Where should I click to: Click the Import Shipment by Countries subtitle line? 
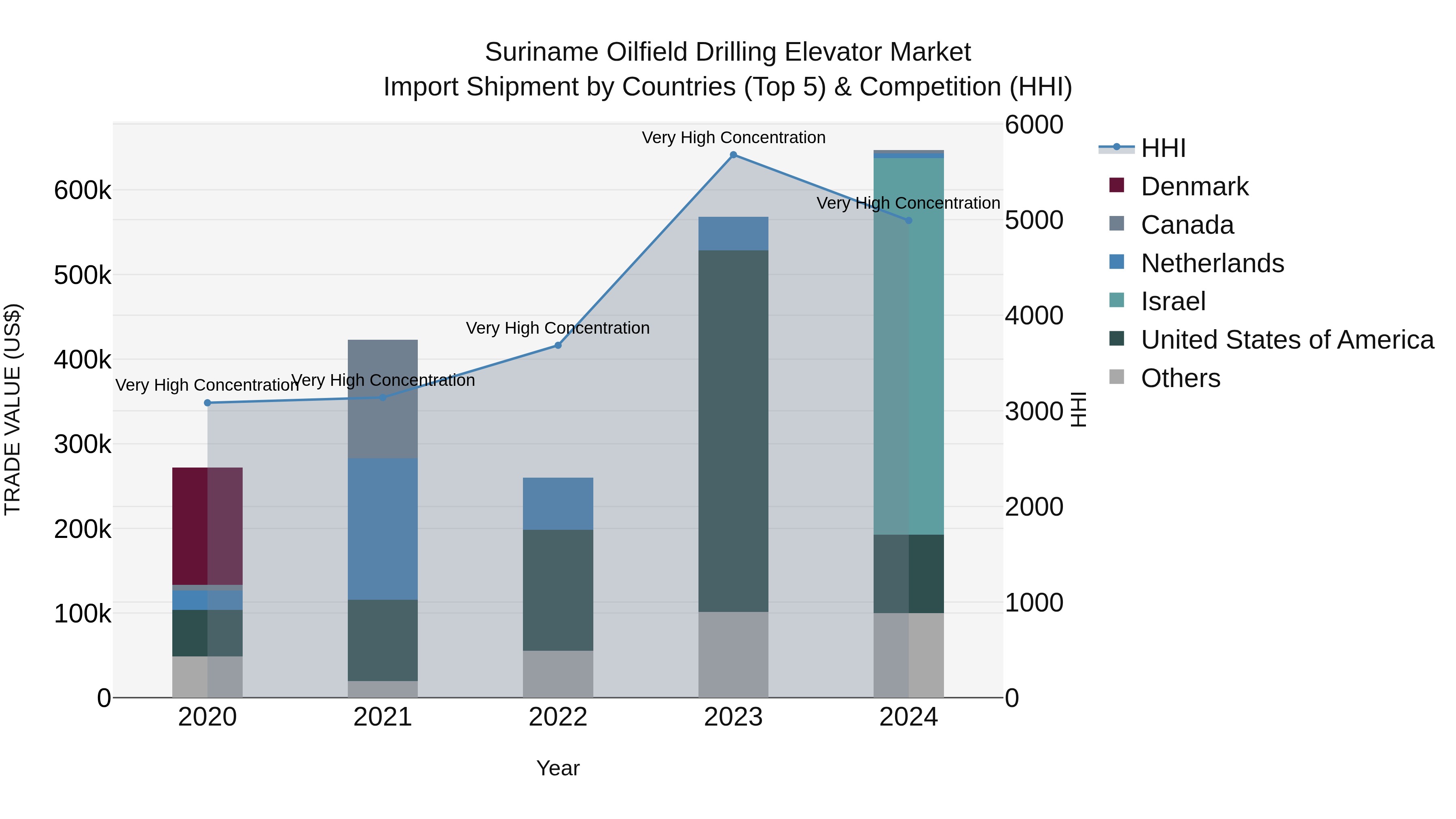point(728,87)
